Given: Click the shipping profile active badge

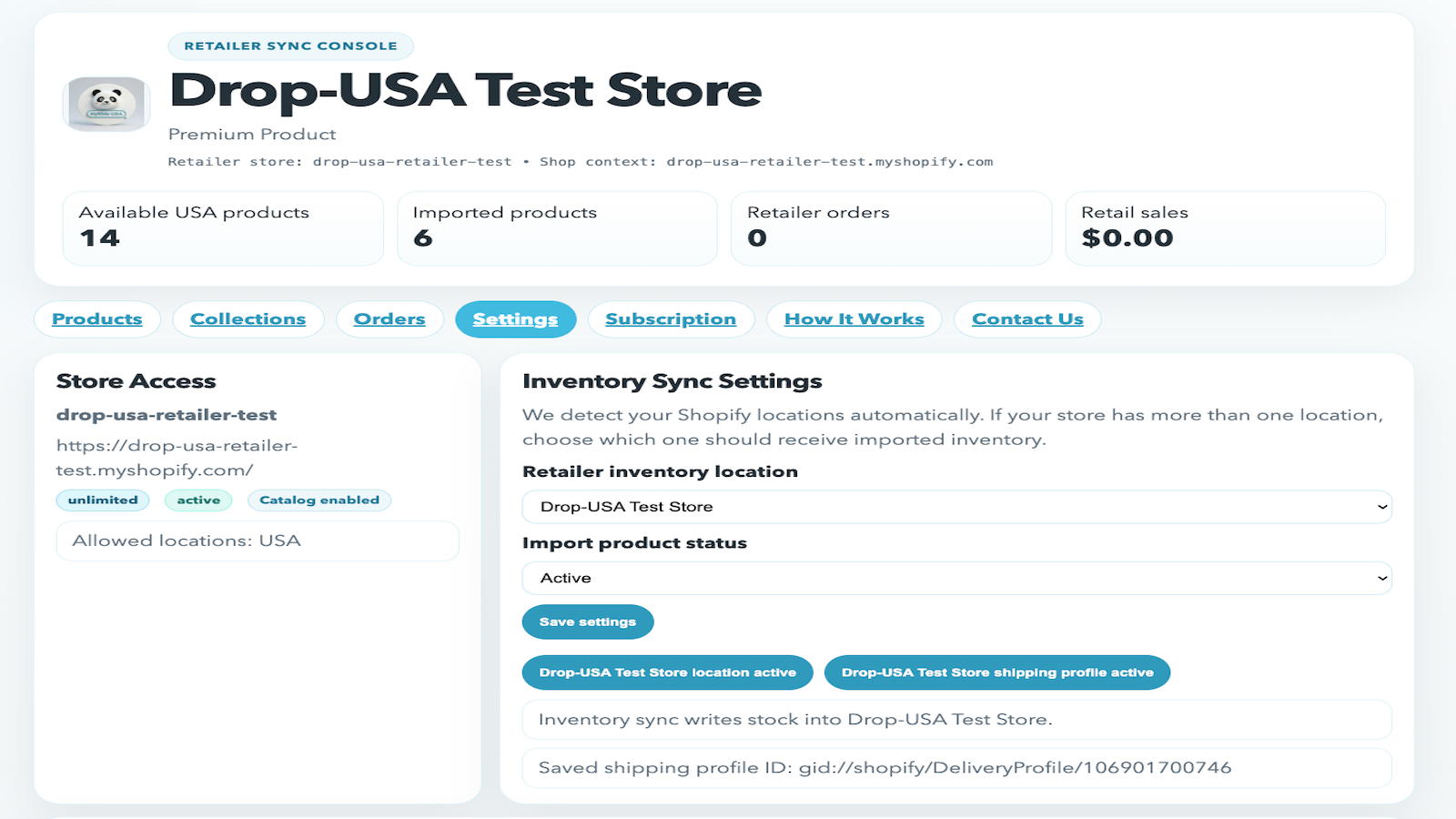Looking at the screenshot, I should 997,672.
